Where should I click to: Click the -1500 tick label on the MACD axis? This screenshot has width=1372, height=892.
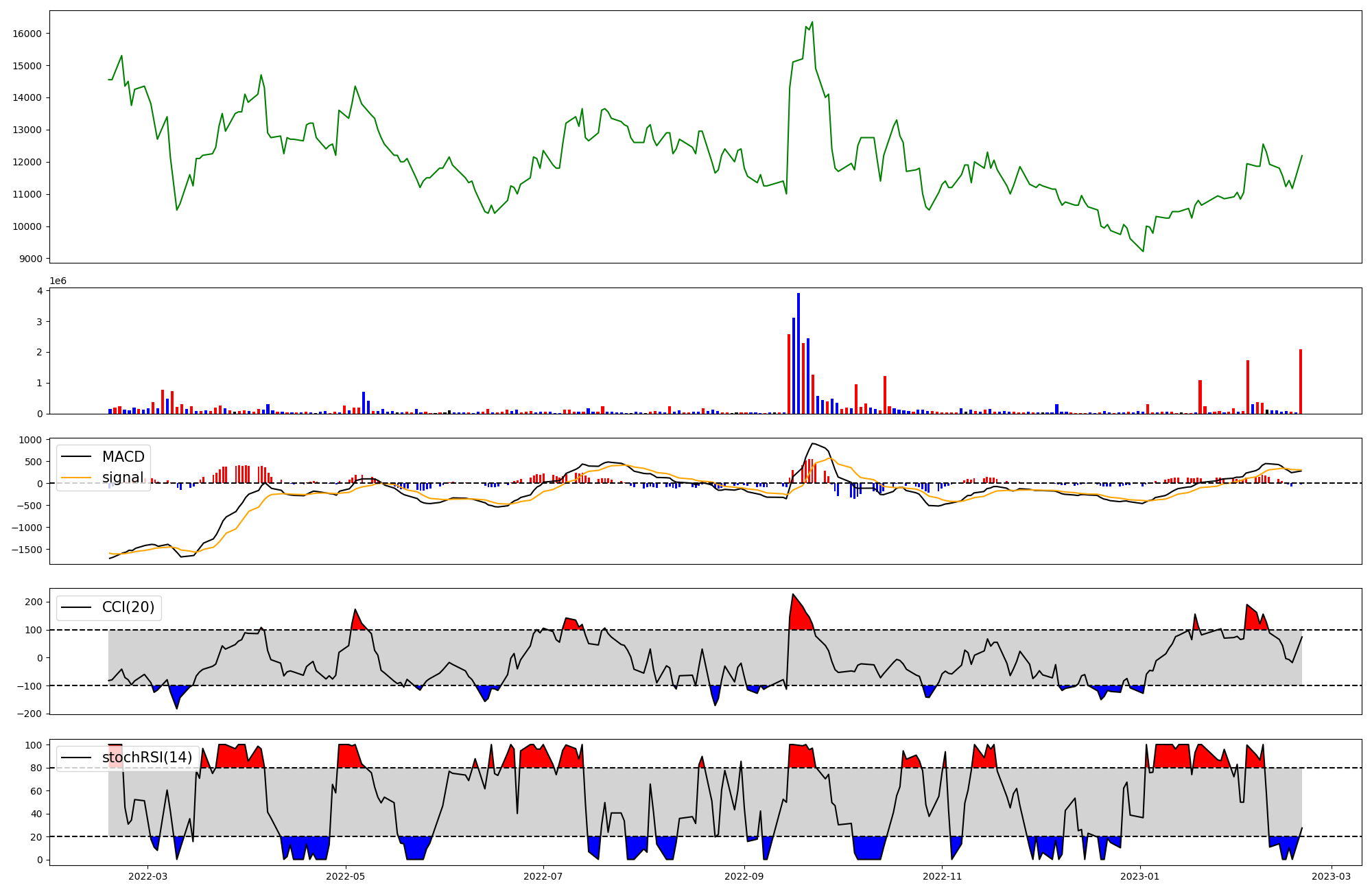tap(26, 550)
